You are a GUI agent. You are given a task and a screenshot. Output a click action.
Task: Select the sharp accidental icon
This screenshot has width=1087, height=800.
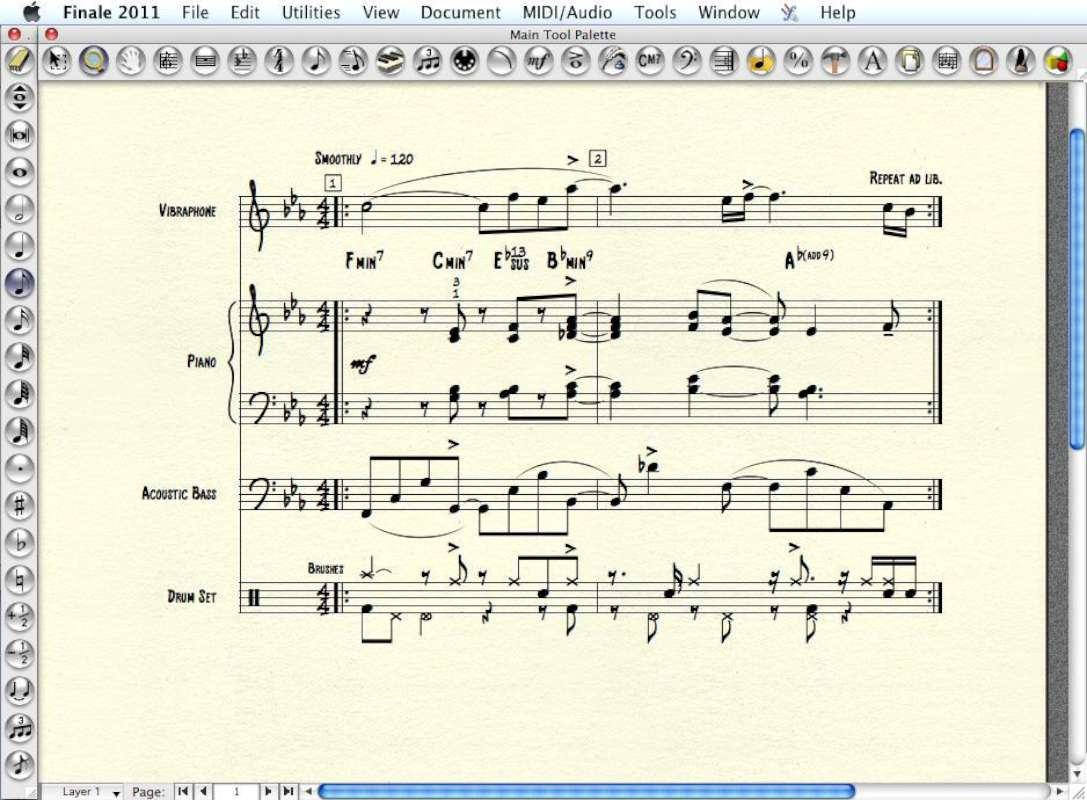[x=20, y=503]
